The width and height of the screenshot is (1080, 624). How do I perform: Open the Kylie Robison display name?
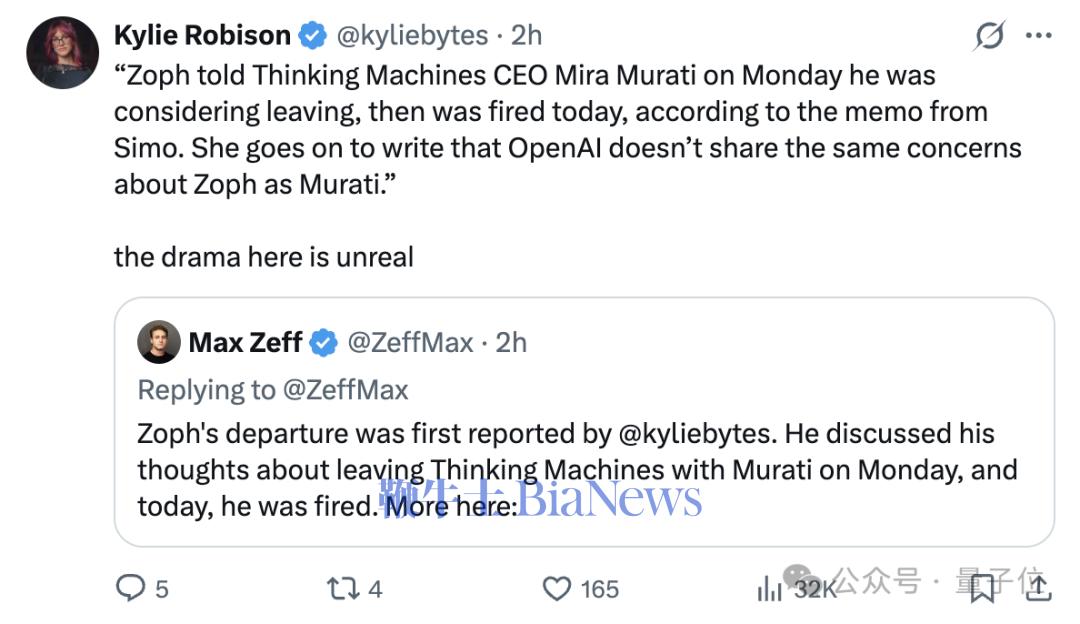tap(202, 36)
